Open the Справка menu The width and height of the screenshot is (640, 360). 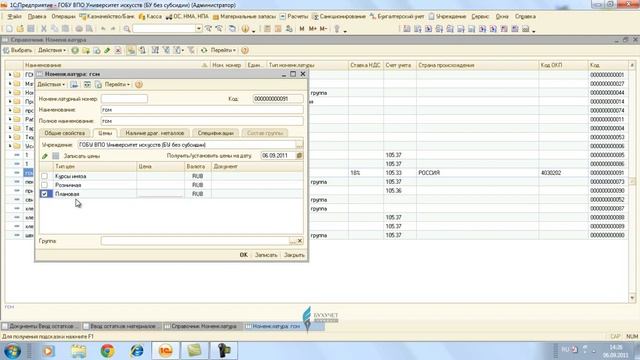click(525, 17)
